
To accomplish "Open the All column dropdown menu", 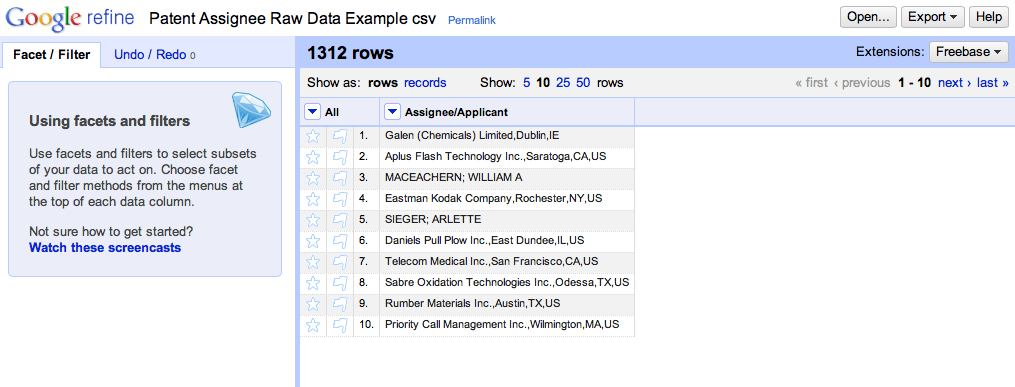I will click(313, 112).
